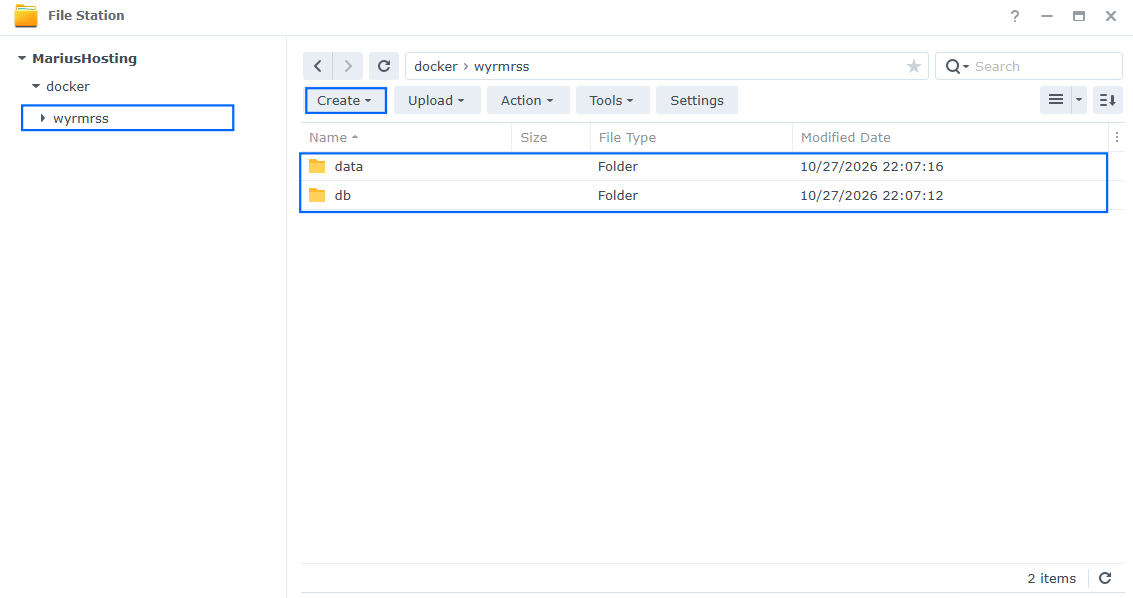Collapse the MariusHosting tree node
The height and width of the screenshot is (598, 1133).
click(x=22, y=58)
